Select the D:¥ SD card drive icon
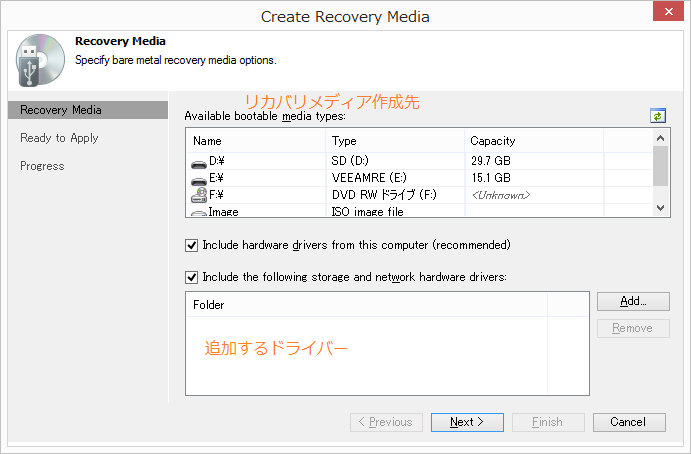Image resolution: width=691 pixels, height=454 pixels. click(x=199, y=164)
